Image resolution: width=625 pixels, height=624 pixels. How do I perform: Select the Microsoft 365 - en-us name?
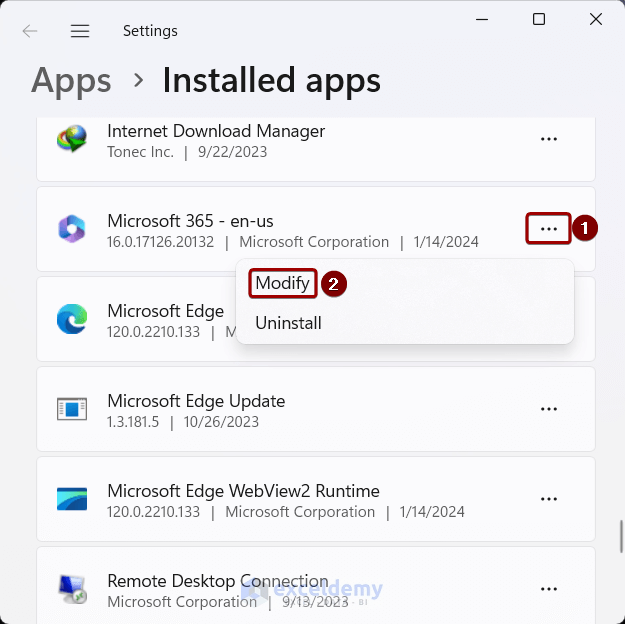(190, 221)
